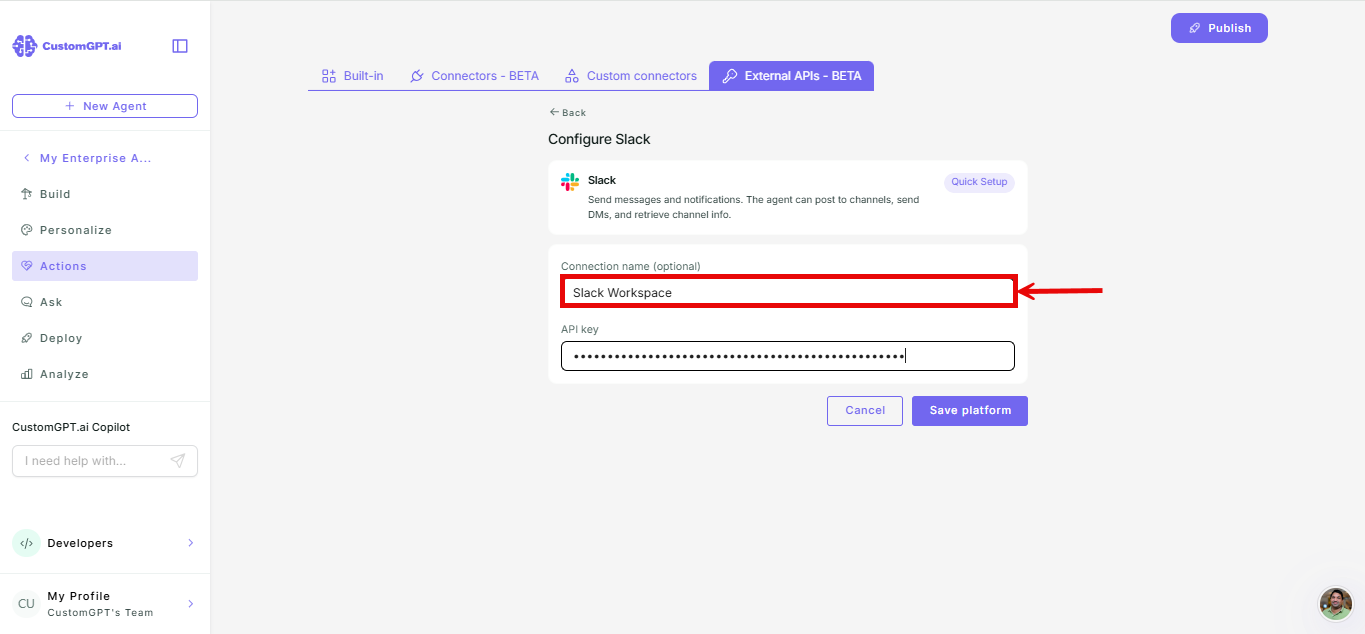Open the Build section
The width and height of the screenshot is (1365, 634).
pos(105,194)
